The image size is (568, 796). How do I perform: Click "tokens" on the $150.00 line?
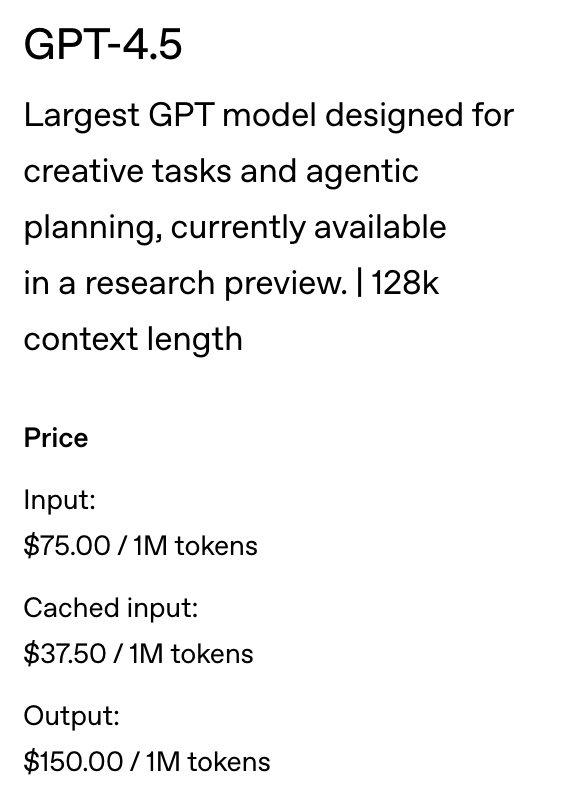229,762
